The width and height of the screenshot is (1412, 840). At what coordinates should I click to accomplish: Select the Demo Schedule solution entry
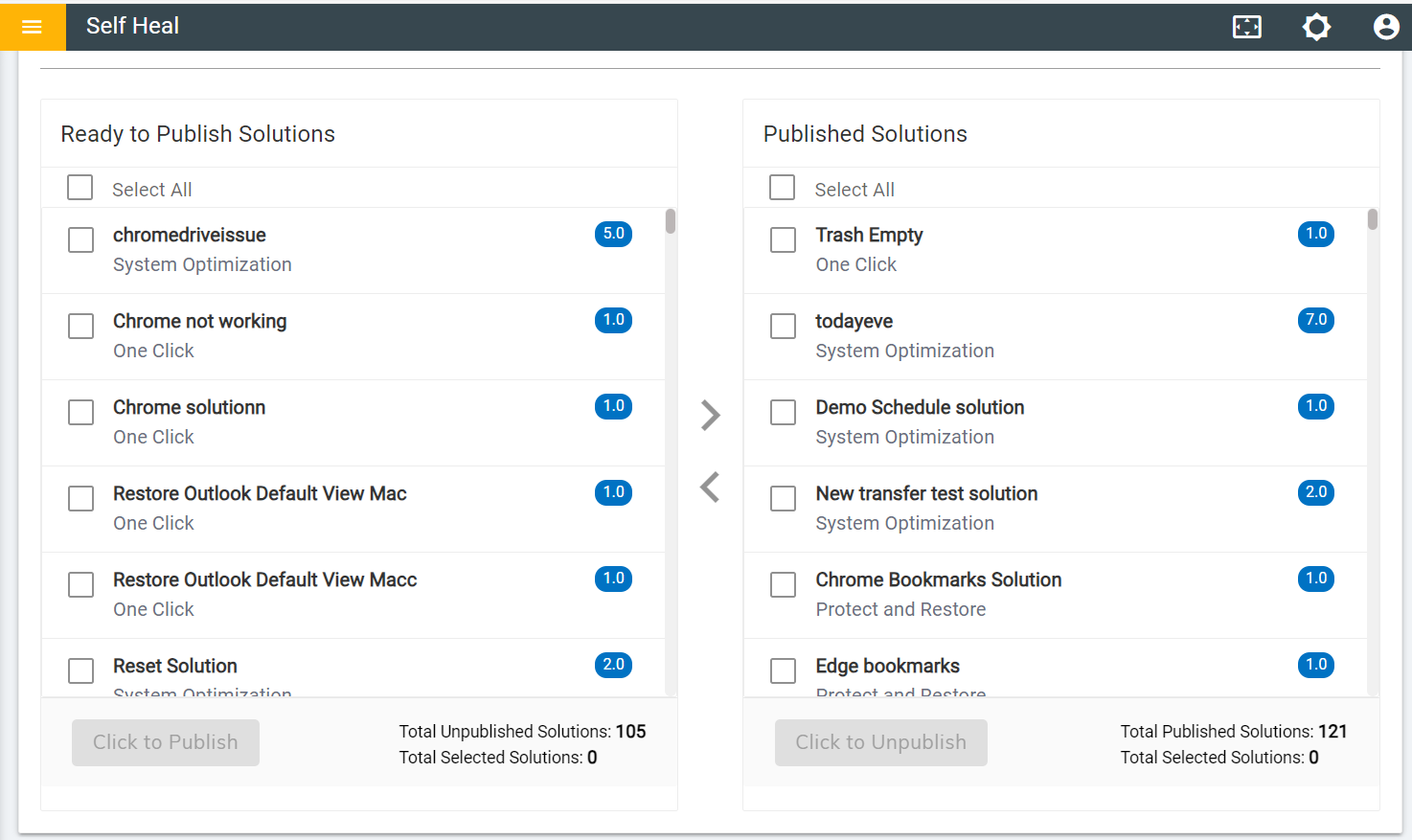click(920, 408)
